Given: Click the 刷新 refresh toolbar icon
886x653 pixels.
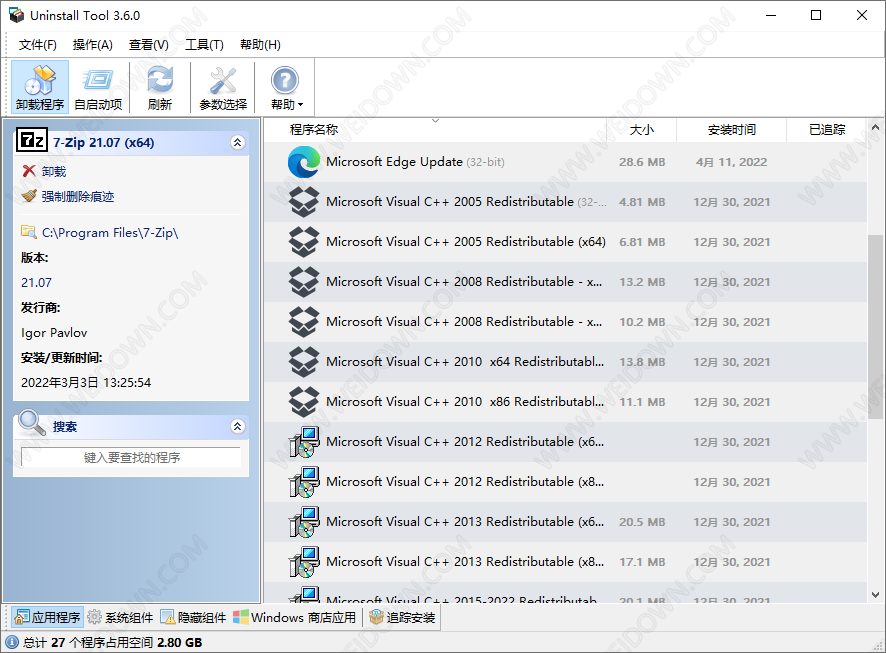Looking at the screenshot, I should [x=160, y=87].
